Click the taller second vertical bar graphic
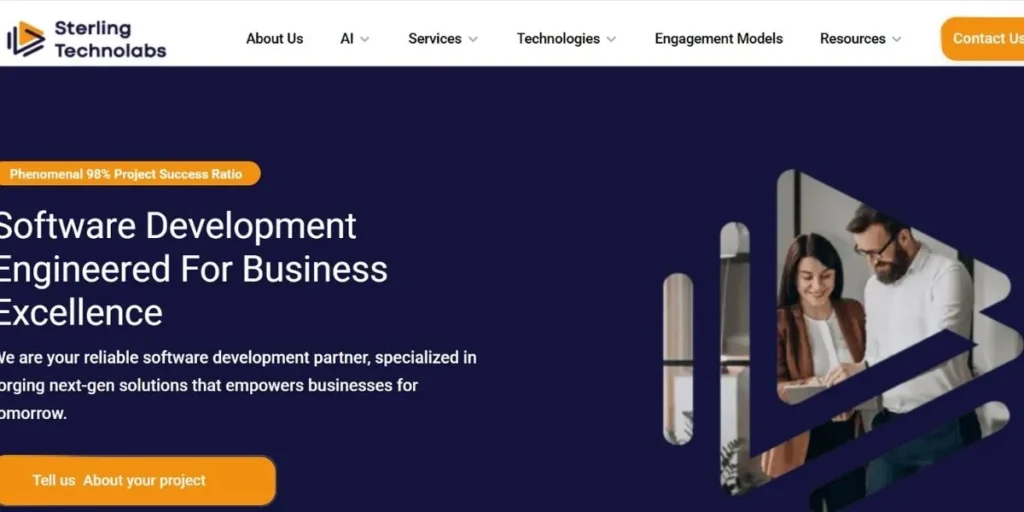Image resolution: width=1024 pixels, height=512 pixels. point(735,358)
